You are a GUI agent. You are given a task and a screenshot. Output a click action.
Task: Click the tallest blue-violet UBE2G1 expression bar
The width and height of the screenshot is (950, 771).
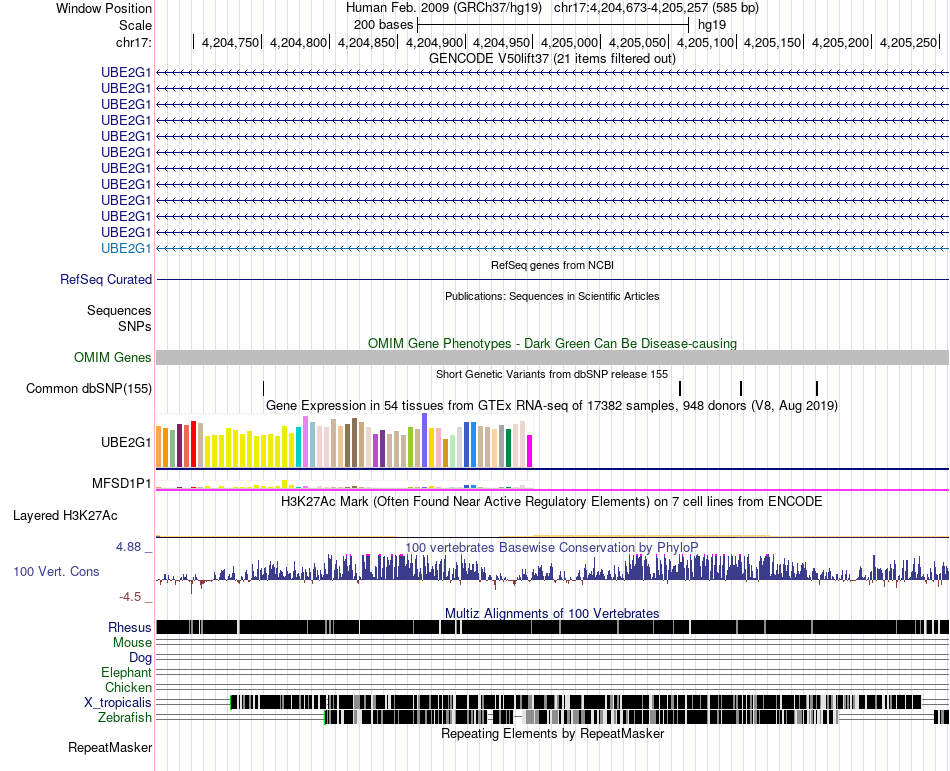tap(425, 440)
